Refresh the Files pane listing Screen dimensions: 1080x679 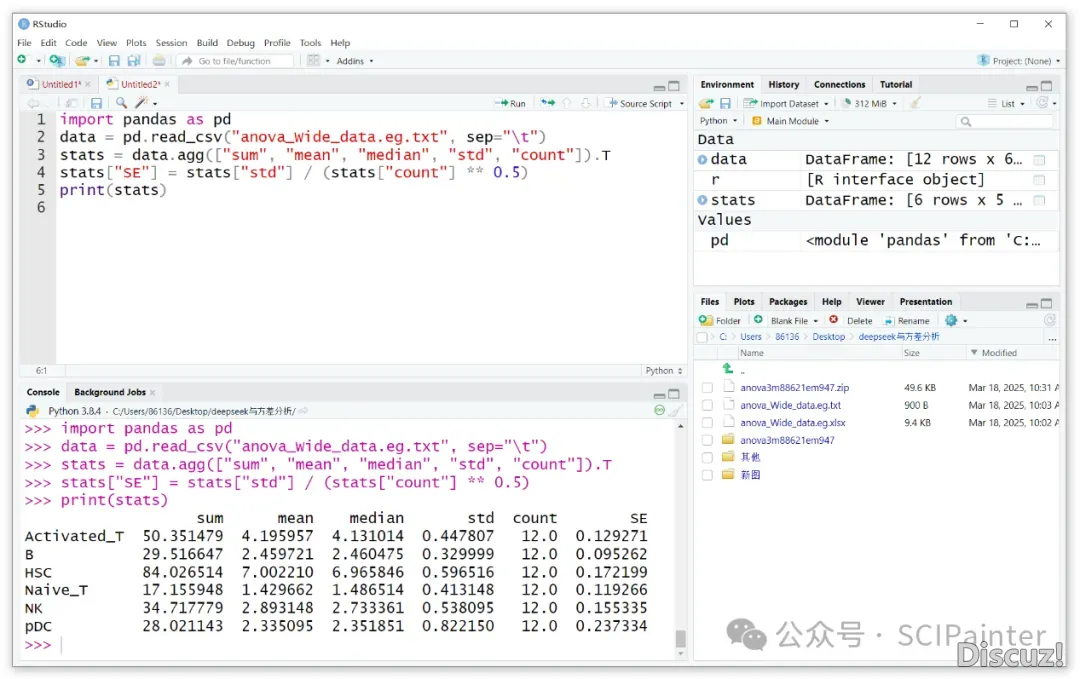pos(1050,321)
